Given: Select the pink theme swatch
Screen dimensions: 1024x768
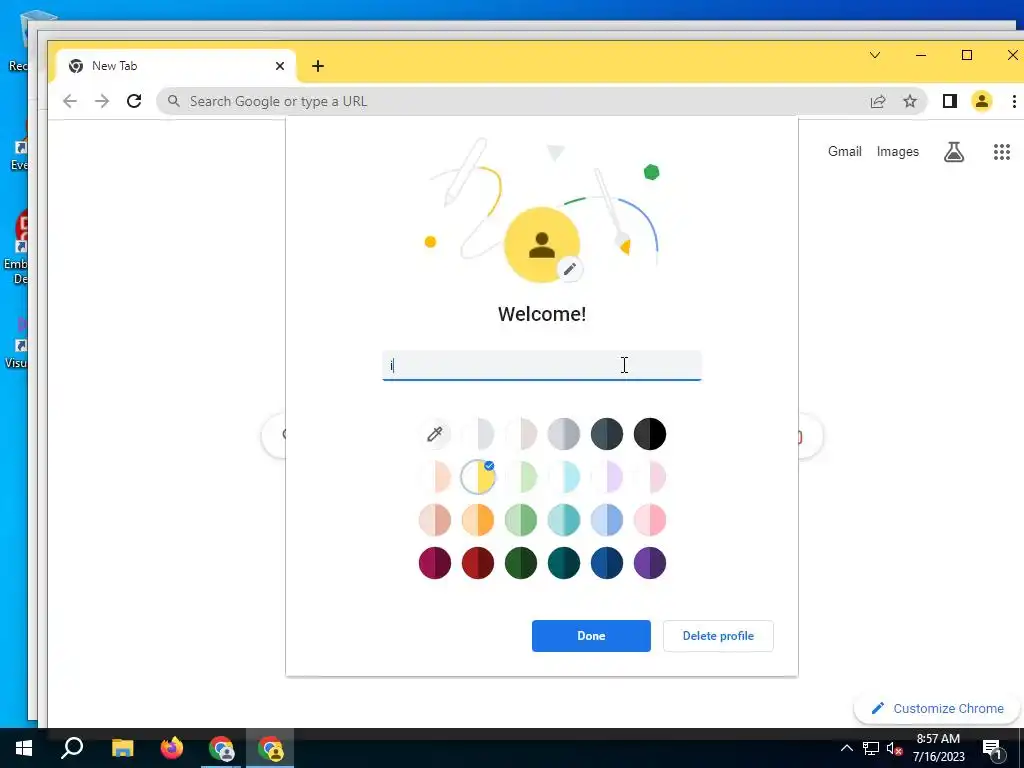Looking at the screenshot, I should tap(650, 520).
